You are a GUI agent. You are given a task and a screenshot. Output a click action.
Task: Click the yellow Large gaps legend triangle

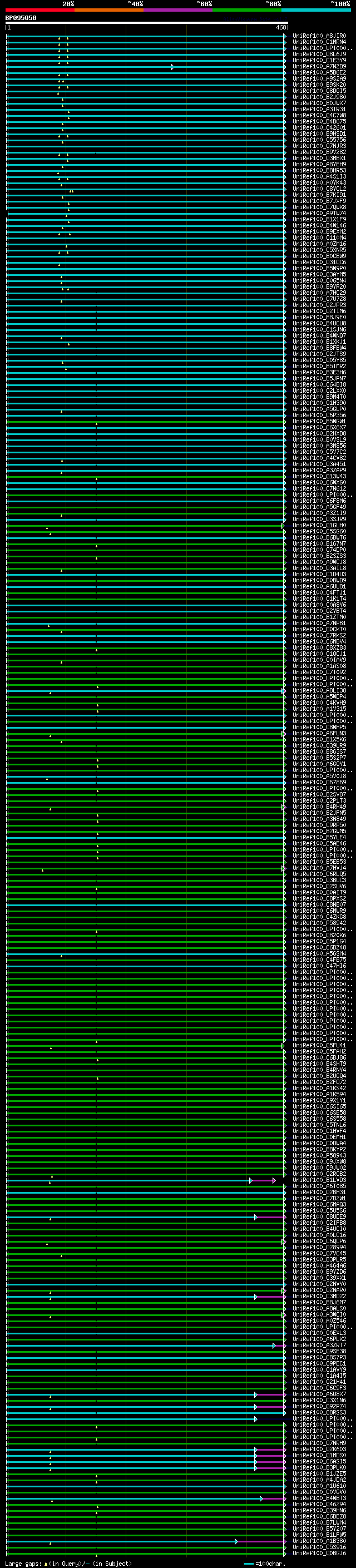(46, 1563)
